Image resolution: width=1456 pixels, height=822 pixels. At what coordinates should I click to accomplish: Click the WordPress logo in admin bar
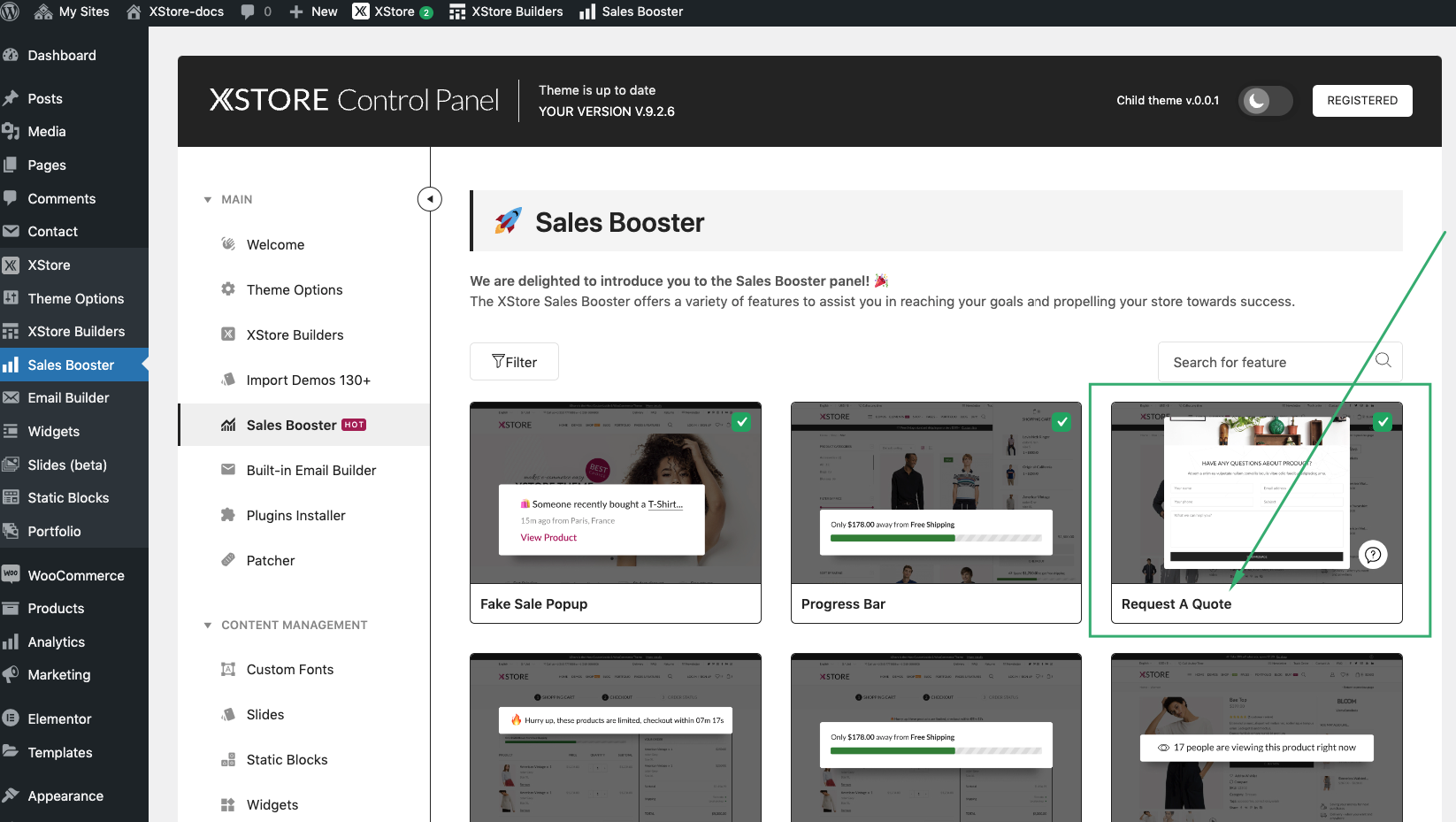[10, 12]
